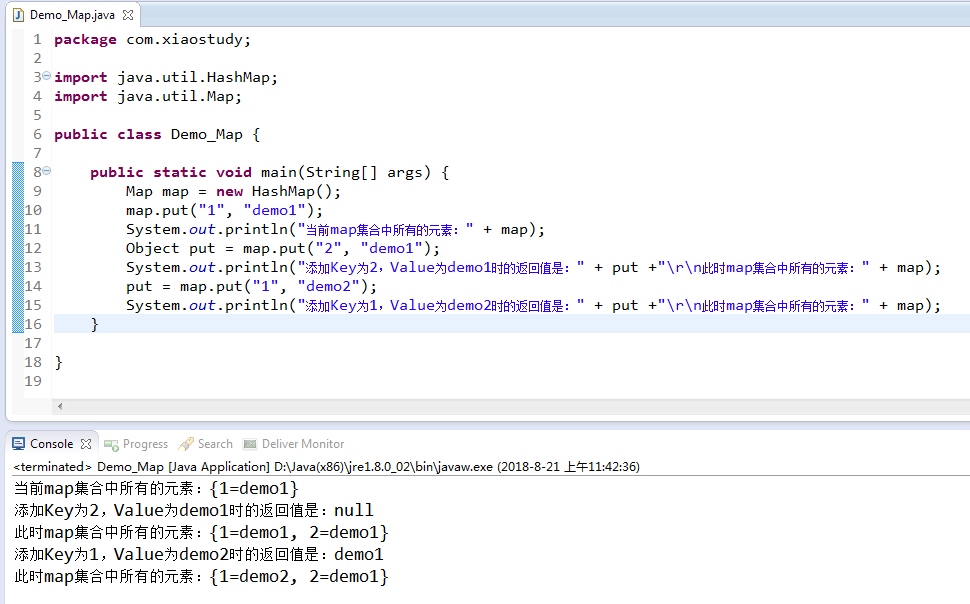Screen dimensions: 970x604
Task: Collapse the main method fold marker
Action: [46, 171]
